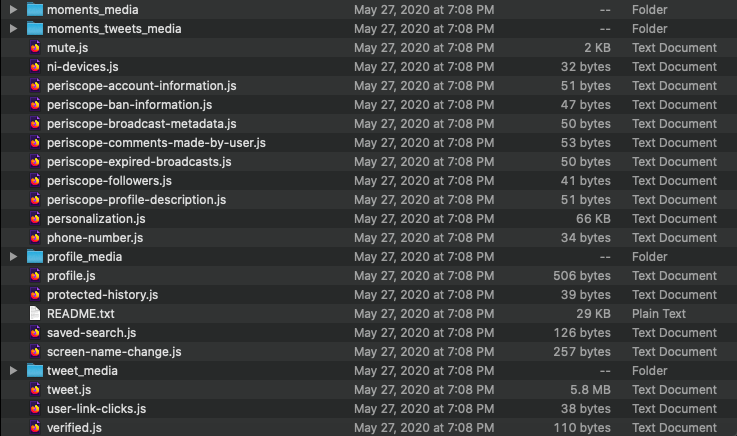This screenshot has width=737, height=436.
Task: Click the tweet.js file icon
Action: tap(36, 390)
